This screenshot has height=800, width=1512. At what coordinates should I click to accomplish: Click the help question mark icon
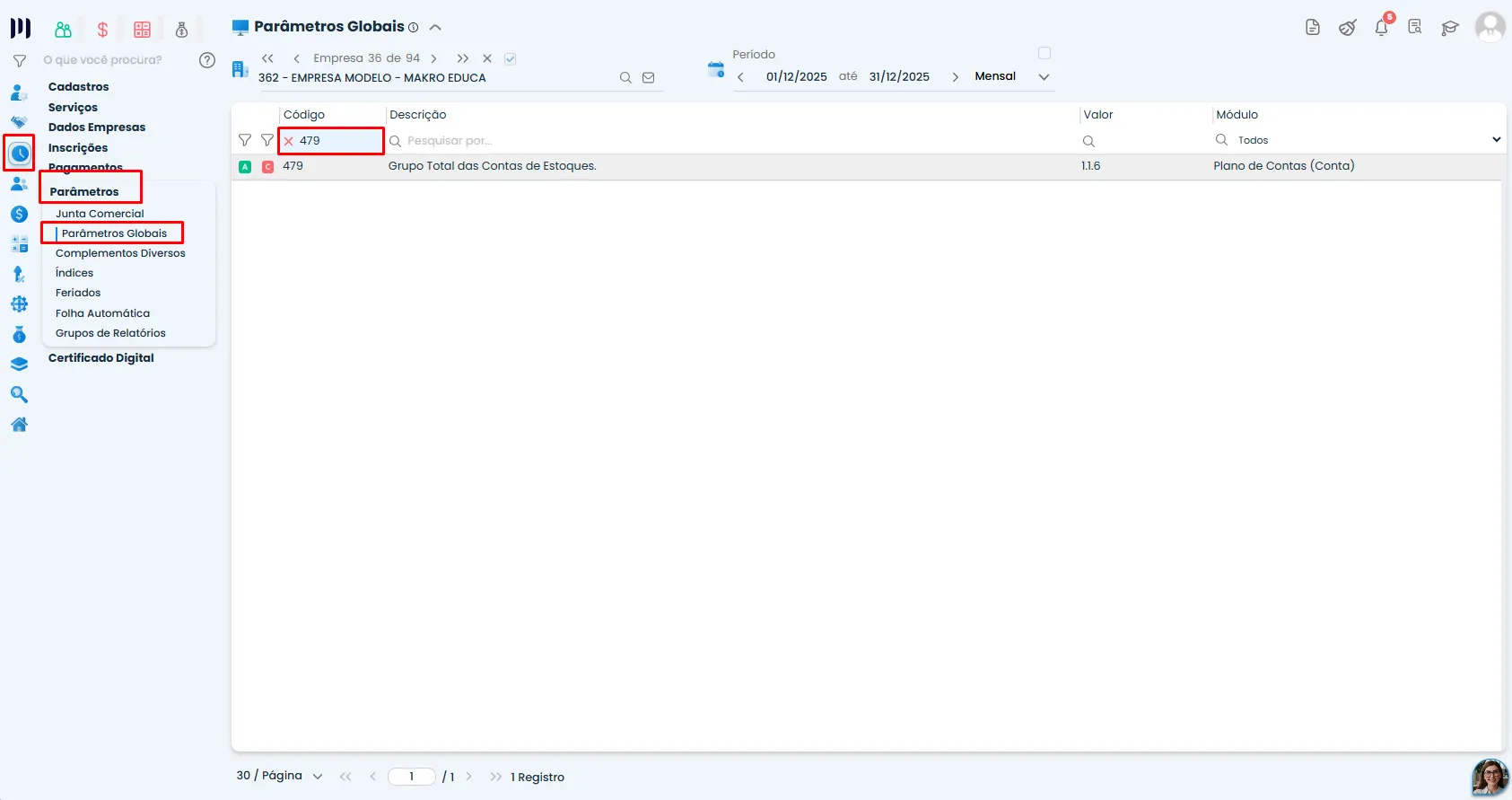point(207,60)
